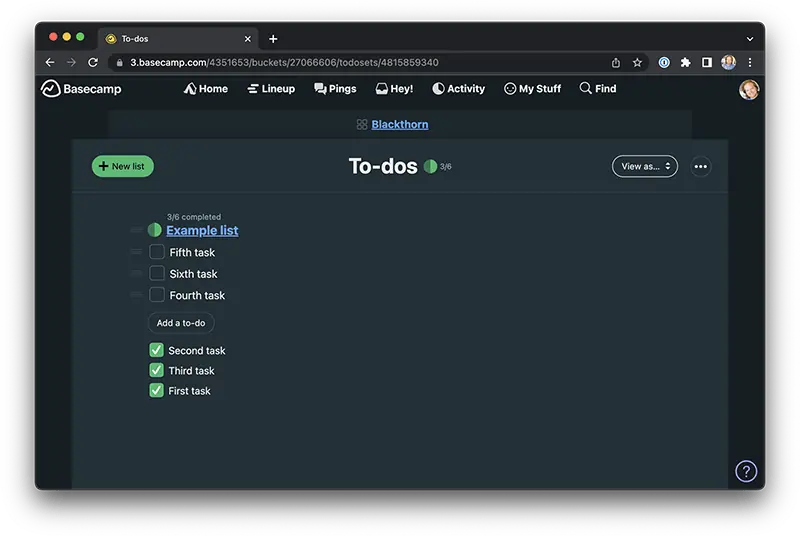Click the Basecamp logo icon
Image resolution: width=800 pixels, height=536 pixels.
[x=51, y=89]
